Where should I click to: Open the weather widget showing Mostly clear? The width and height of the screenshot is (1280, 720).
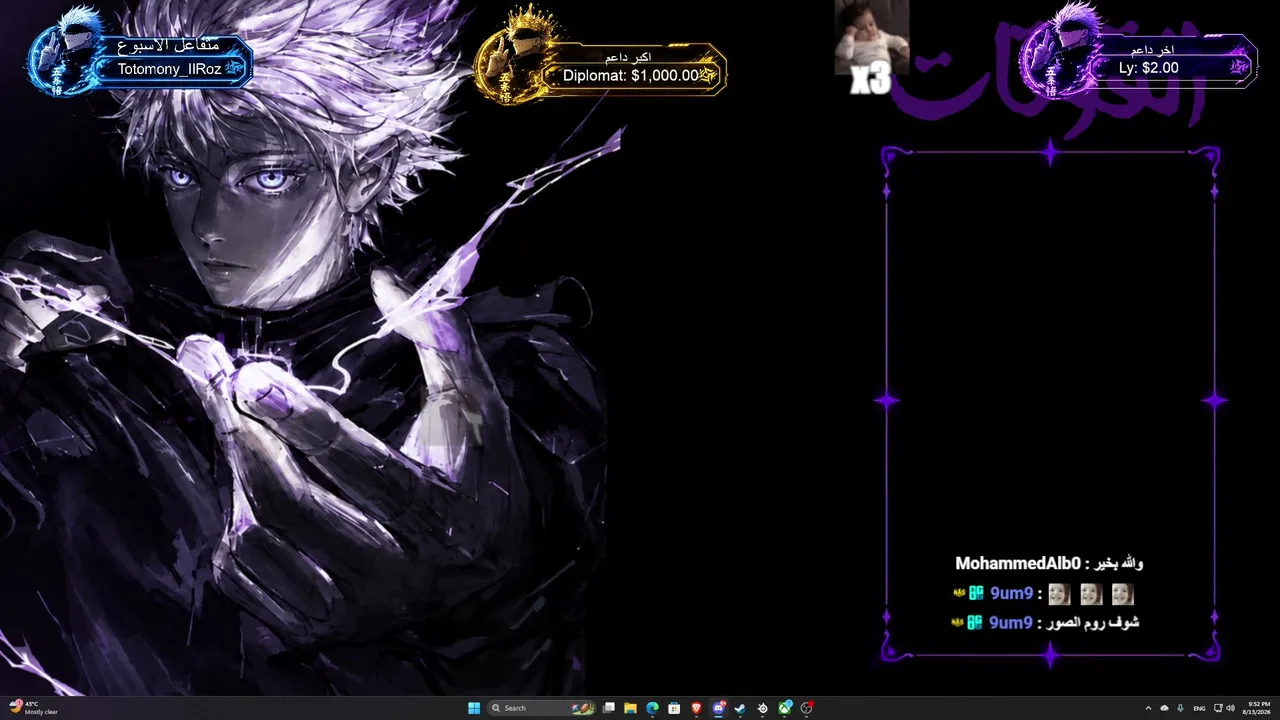pos(34,708)
